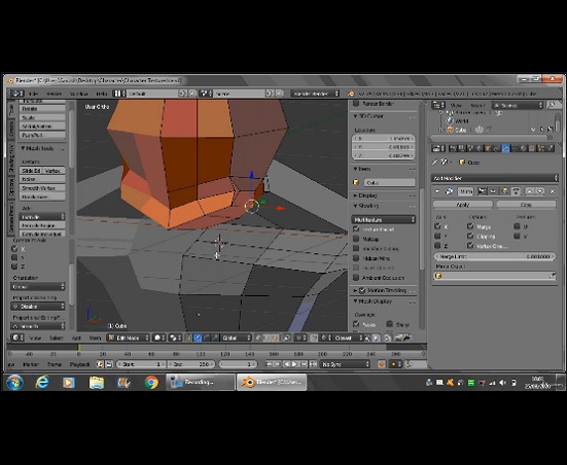Click the Apply button on mirror modifier
Image resolution: width=567 pixels, height=465 pixels.
pyautogui.click(x=463, y=205)
